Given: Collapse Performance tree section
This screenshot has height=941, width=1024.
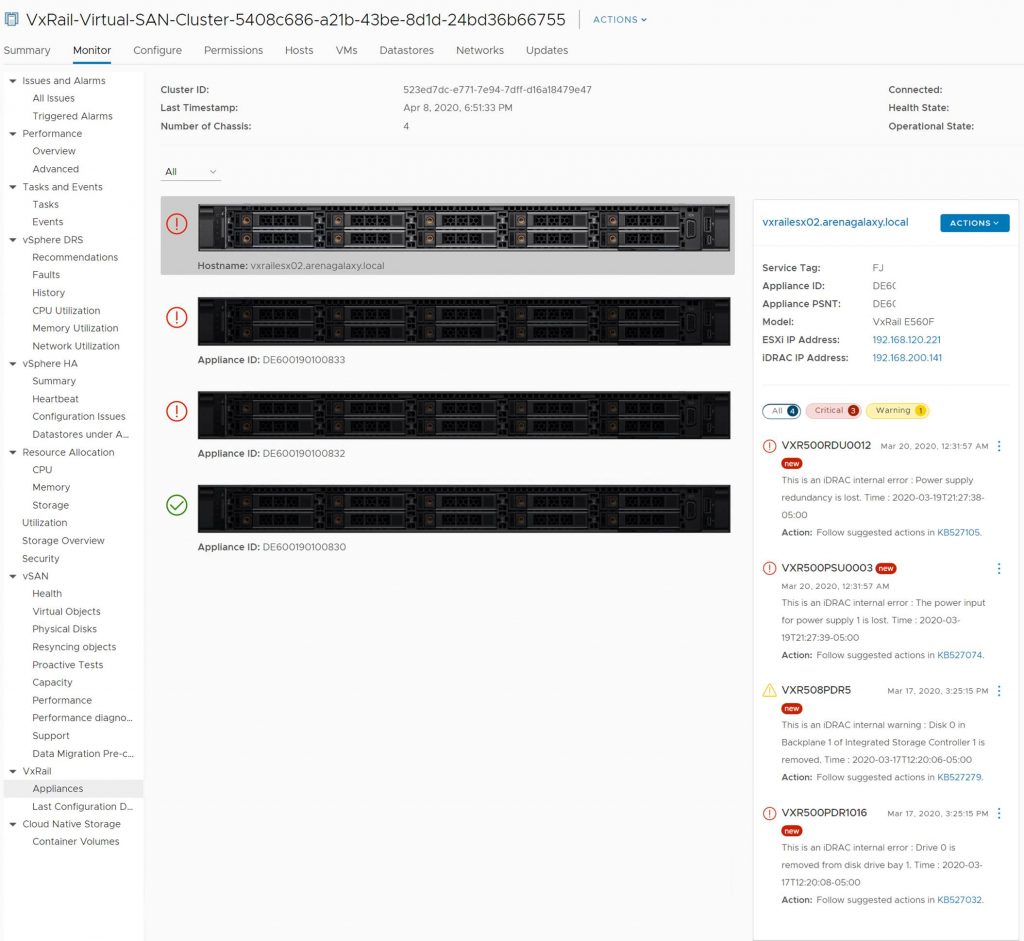Looking at the screenshot, I should pos(12,134).
